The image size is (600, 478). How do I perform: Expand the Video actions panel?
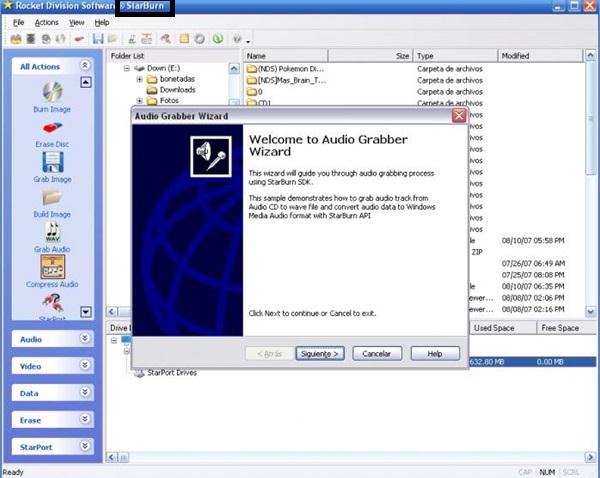click(85, 365)
